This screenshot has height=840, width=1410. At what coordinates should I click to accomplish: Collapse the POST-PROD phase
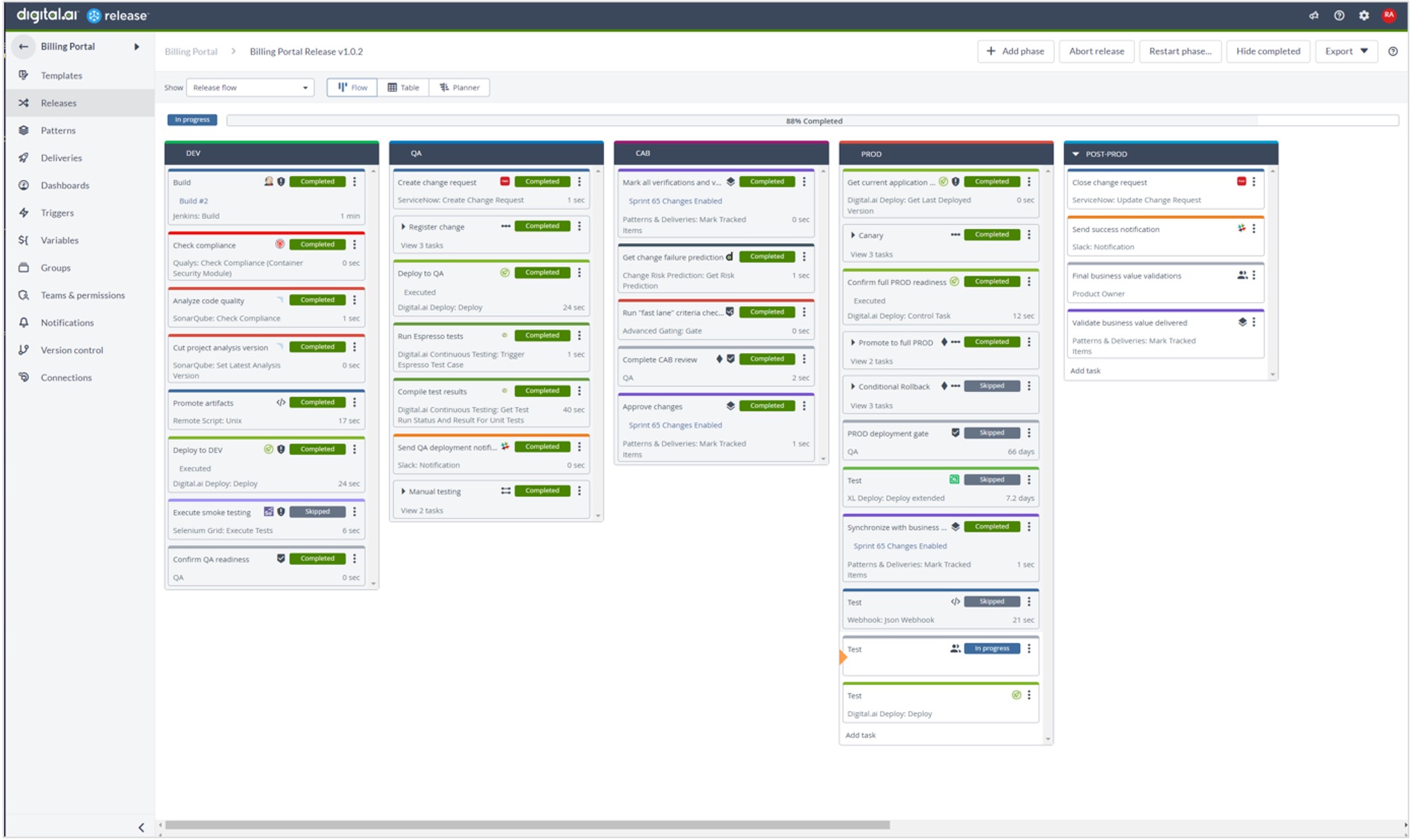[1075, 154]
